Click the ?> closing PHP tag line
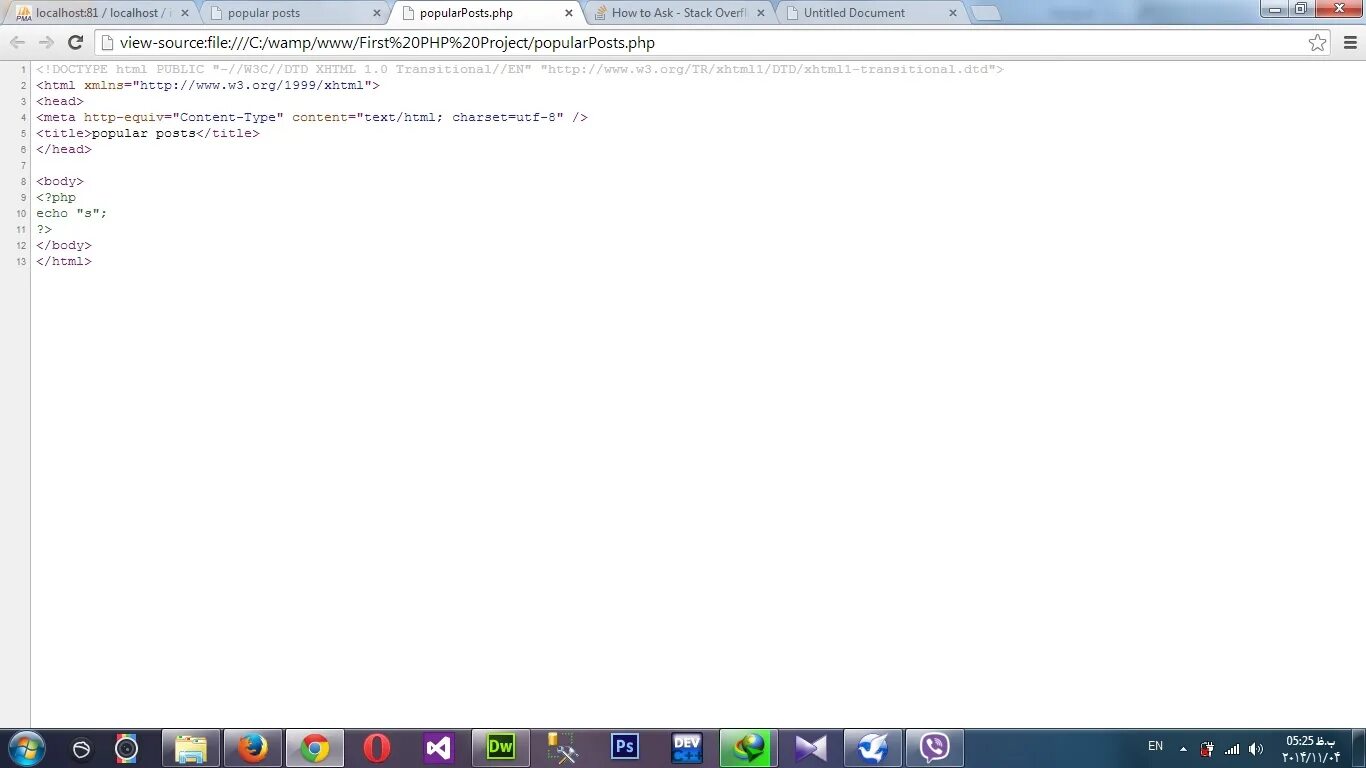 (x=44, y=229)
